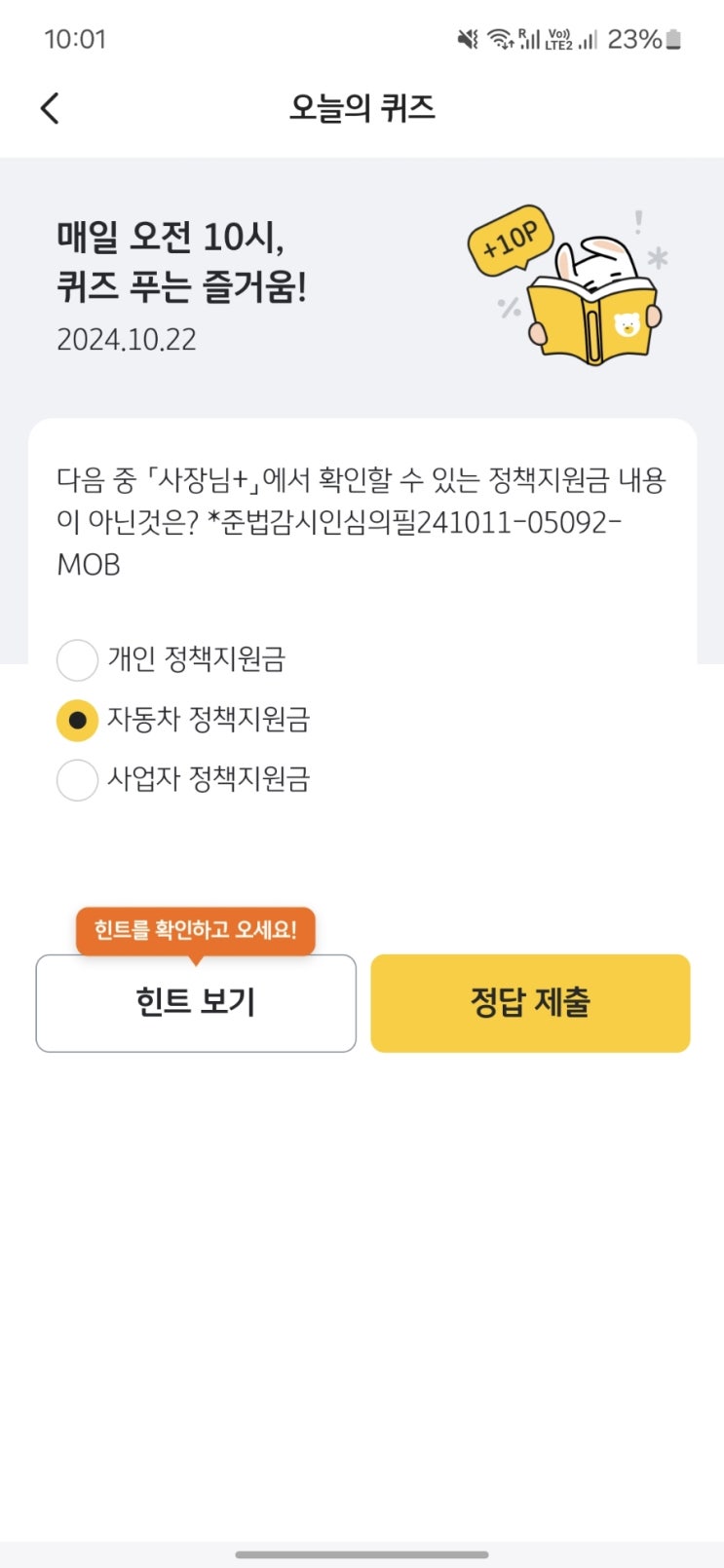
Task: Select the 자동차 정책지원금 radio button
Action: pyautogui.click(x=77, y=721)
